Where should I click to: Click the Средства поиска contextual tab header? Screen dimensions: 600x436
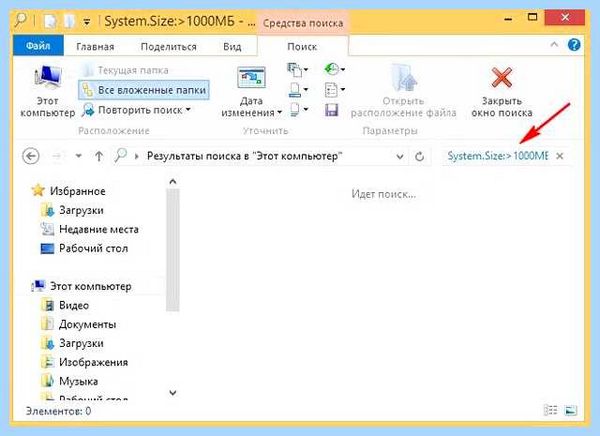303,23
